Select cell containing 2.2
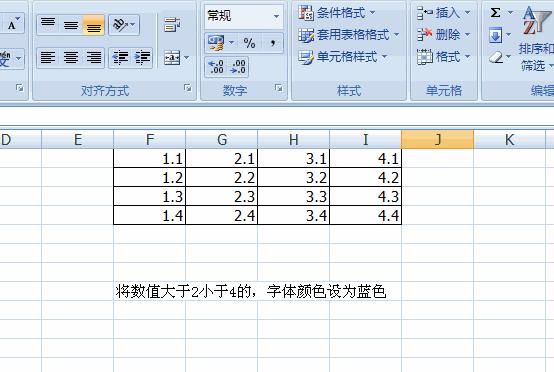Screen dimensions: 554x372 [x=222, y=177]
